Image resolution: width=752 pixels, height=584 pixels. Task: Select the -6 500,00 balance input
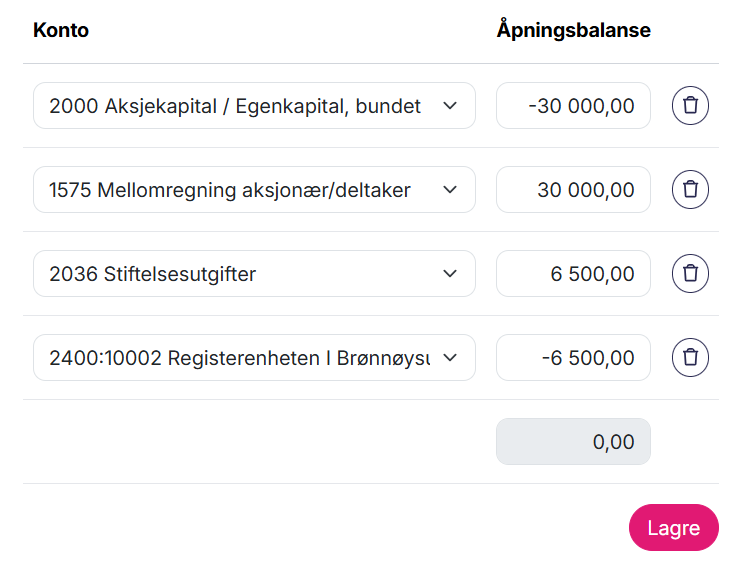(x=573, y=358)
